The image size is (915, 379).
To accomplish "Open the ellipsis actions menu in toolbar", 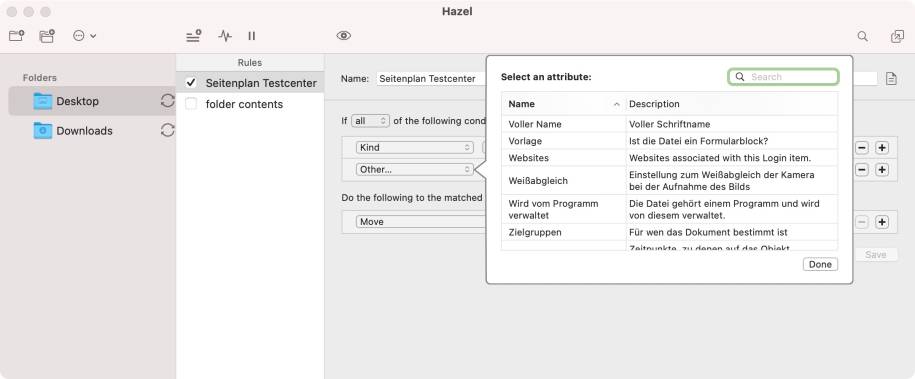I will [x=84, y=36].
